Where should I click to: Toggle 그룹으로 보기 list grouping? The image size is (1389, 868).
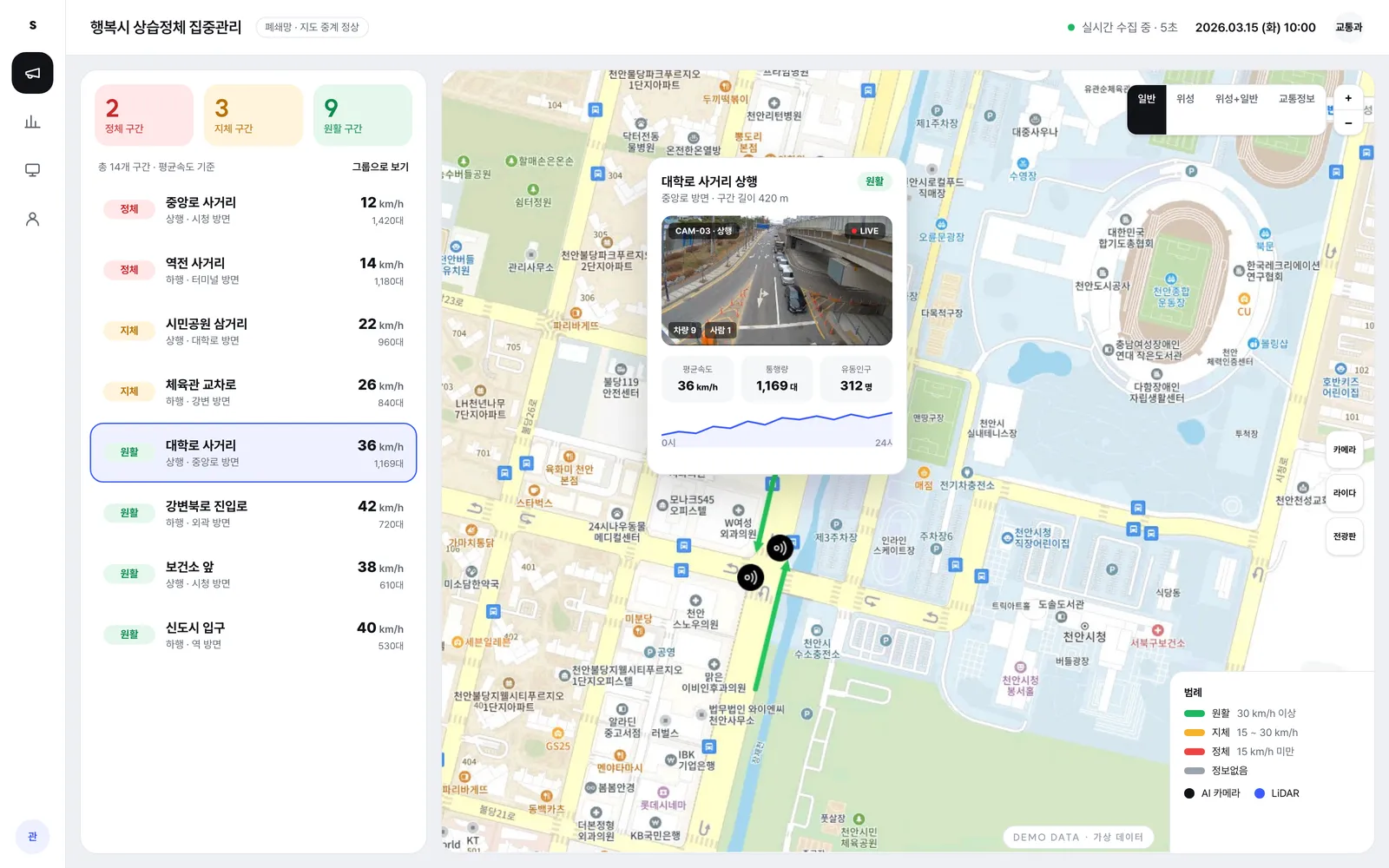point(380,167)
